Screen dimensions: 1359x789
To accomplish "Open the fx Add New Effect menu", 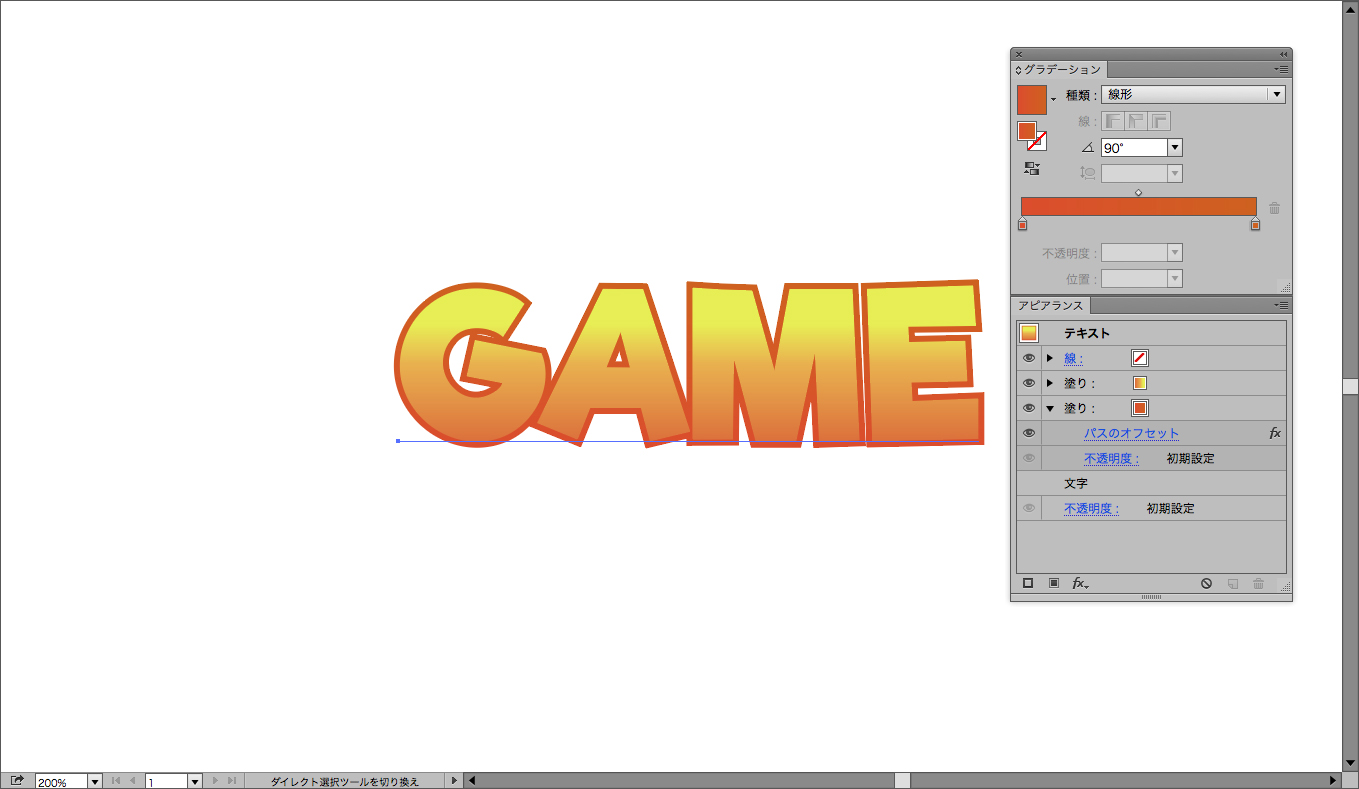I will point(1080,583).
